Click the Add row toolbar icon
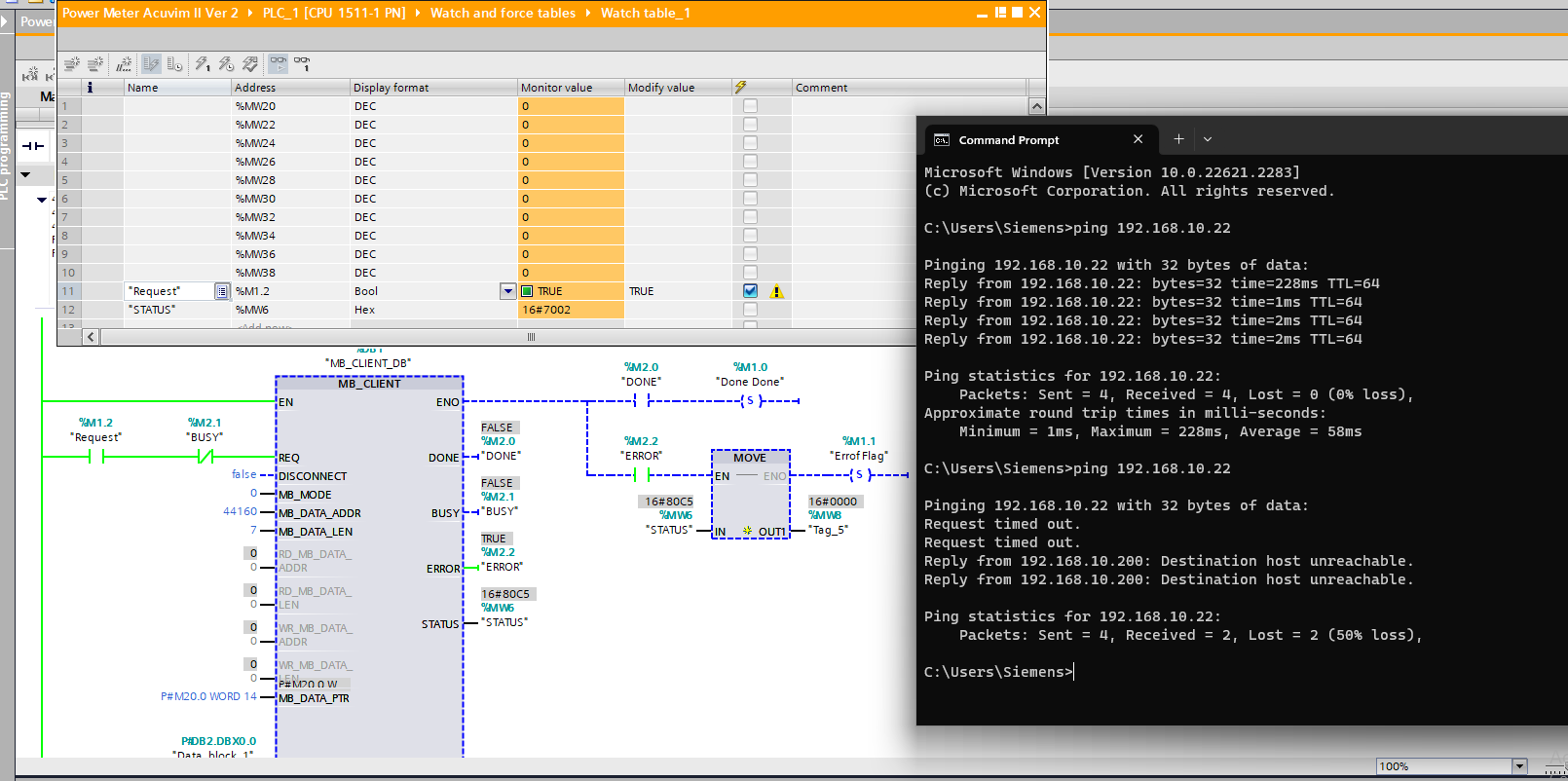 (95, 64)
